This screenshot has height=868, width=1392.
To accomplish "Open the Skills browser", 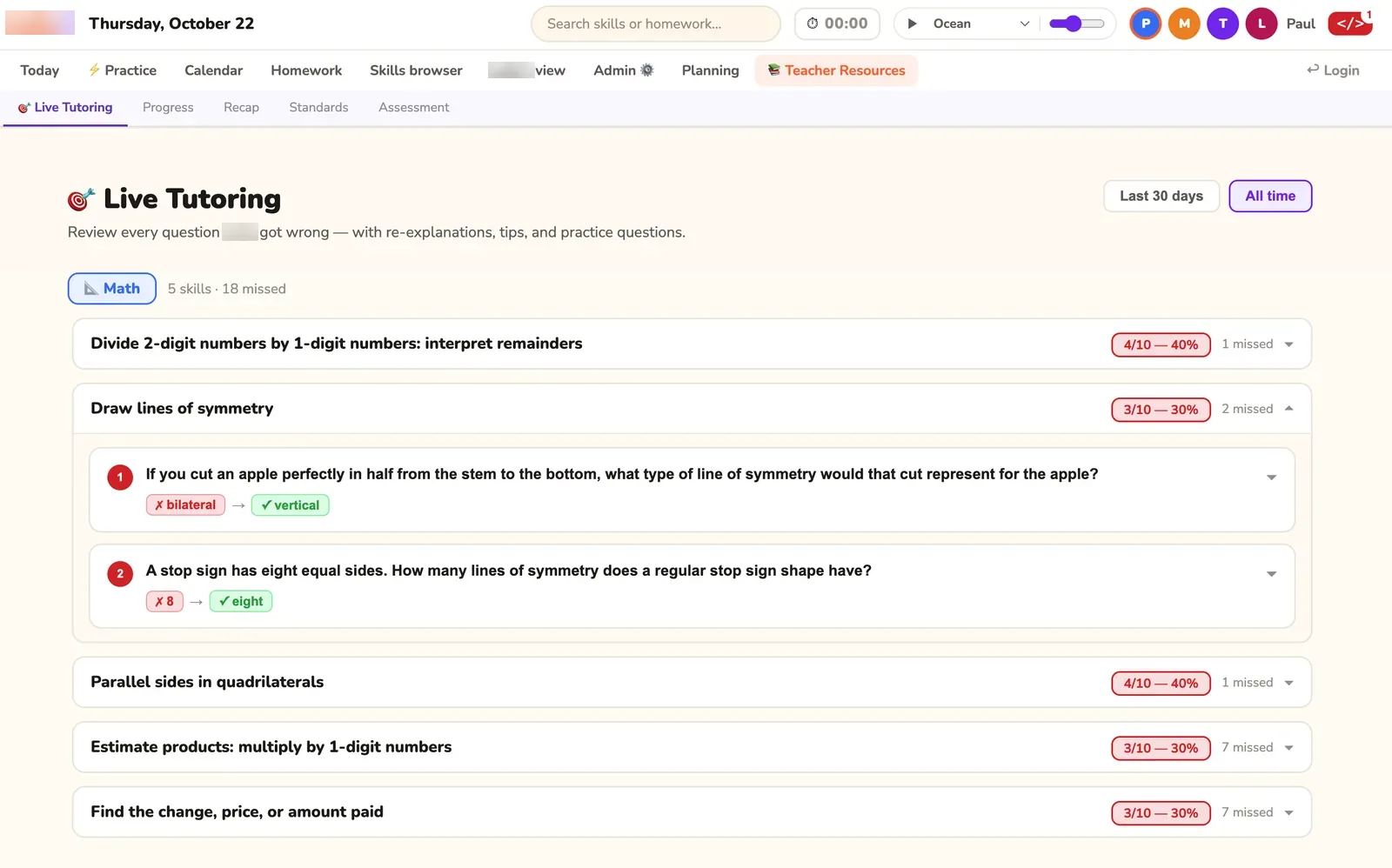I will click(416, 70).
